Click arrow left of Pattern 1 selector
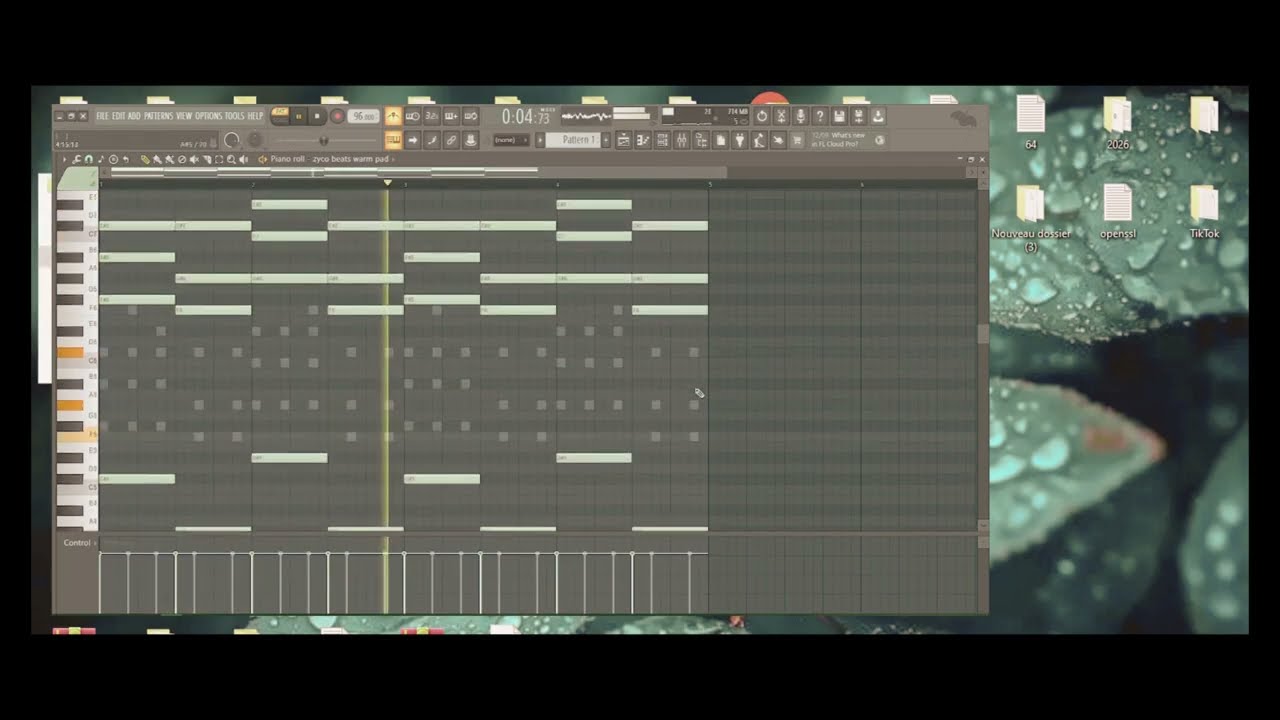This screenshot has height=720, width=1280. [540, 140]
